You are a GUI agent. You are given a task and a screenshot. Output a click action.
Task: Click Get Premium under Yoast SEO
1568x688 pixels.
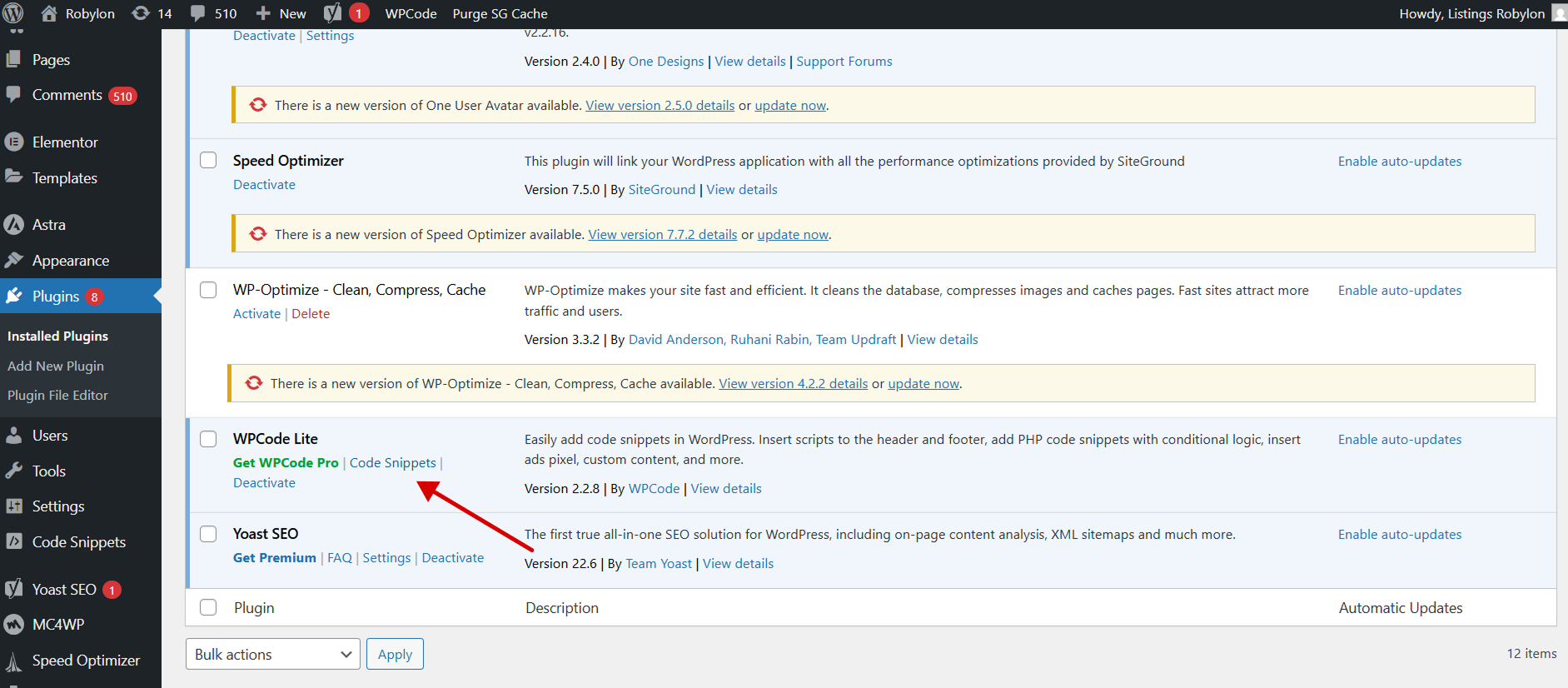click(x=275, y=557)
